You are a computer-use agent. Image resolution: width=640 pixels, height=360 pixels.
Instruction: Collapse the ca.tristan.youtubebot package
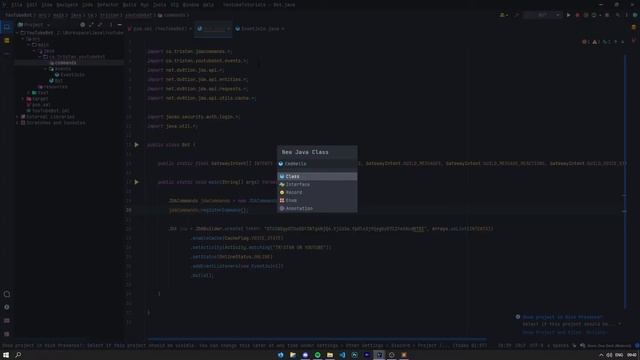tap(40, 57)
